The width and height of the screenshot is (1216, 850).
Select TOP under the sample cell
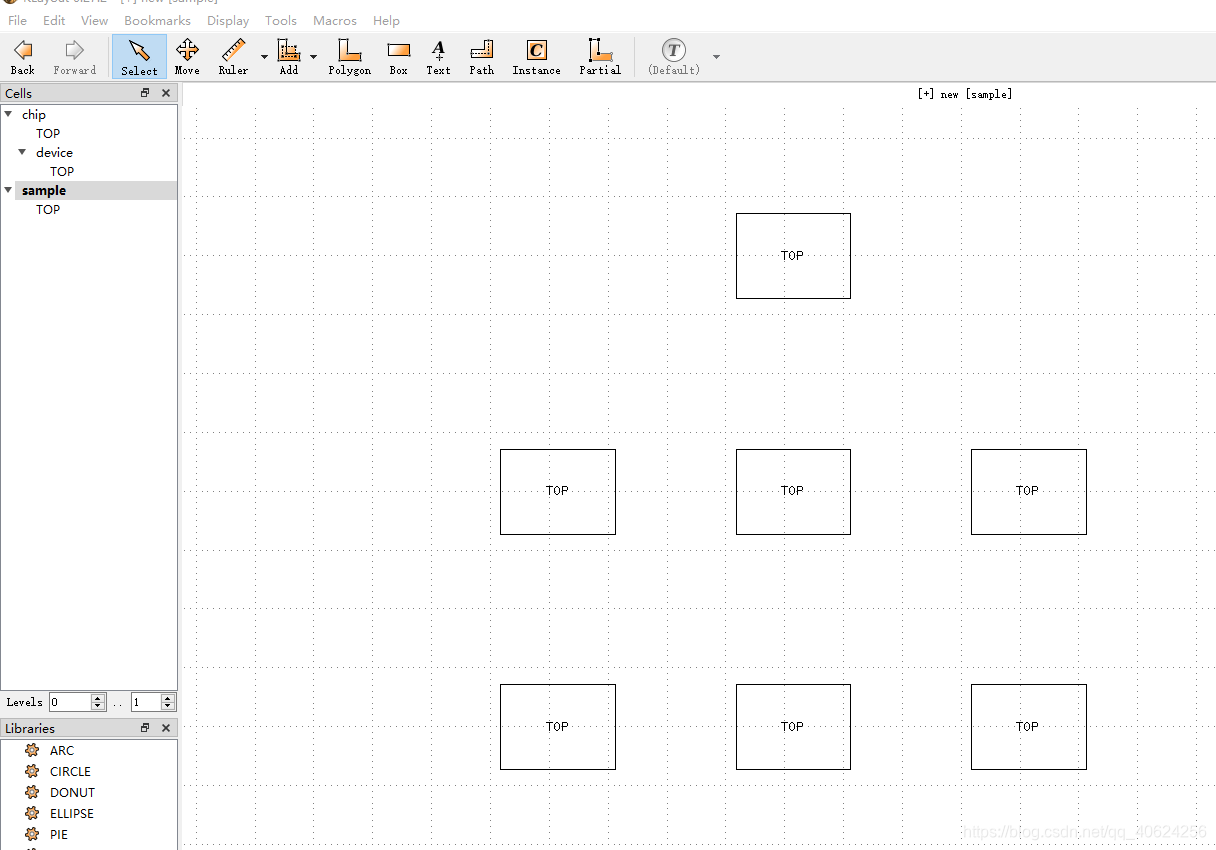click(x=48, y=209)
